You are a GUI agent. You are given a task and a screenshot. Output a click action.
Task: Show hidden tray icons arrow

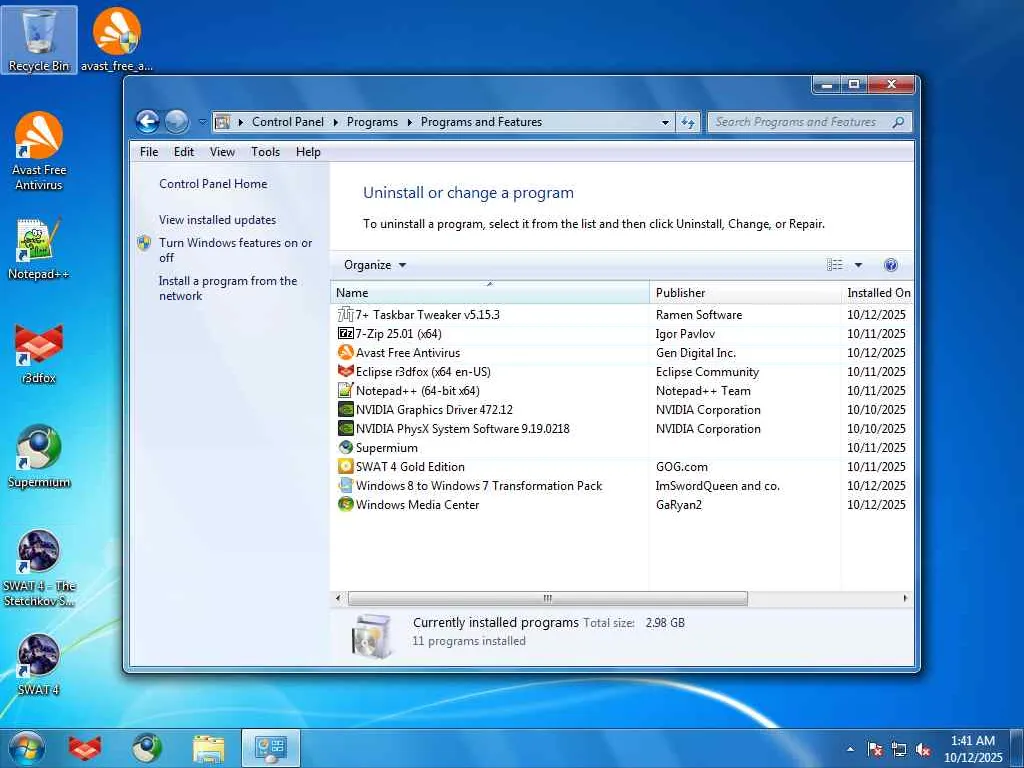(850, 749)
